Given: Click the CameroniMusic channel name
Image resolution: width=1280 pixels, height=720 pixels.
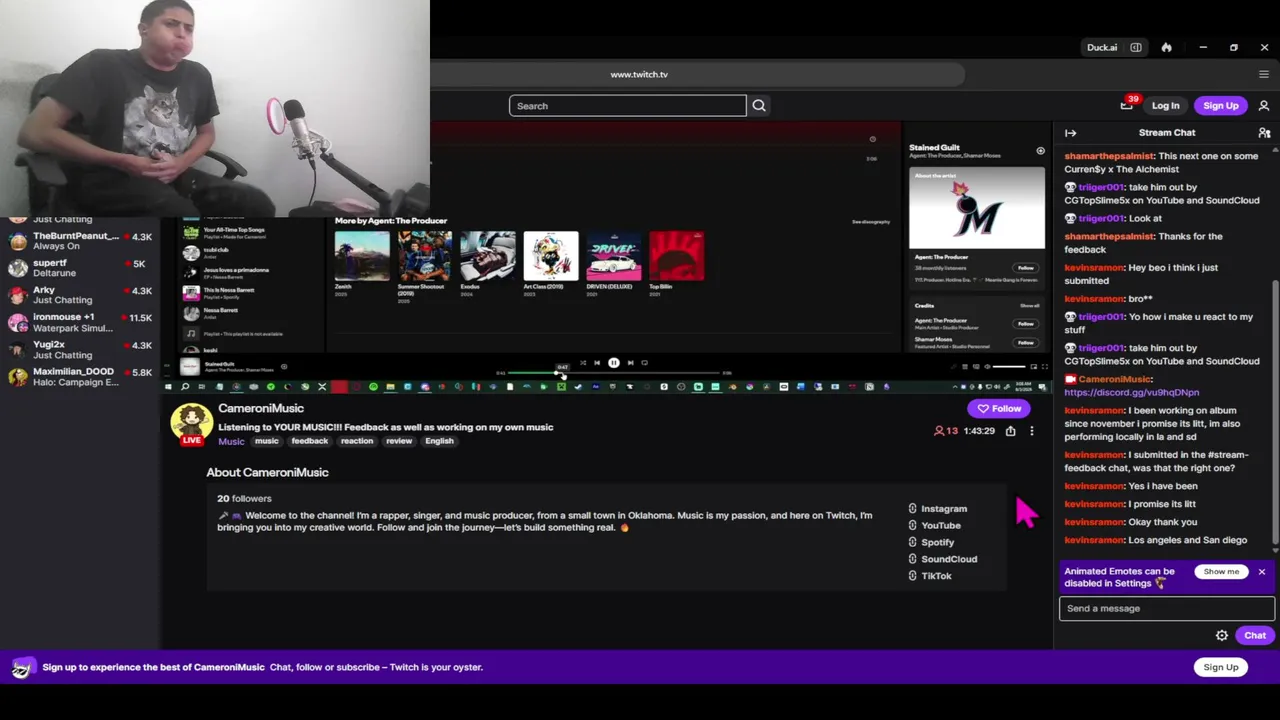Looking at the screenshot, I should (x=261, y=409).
